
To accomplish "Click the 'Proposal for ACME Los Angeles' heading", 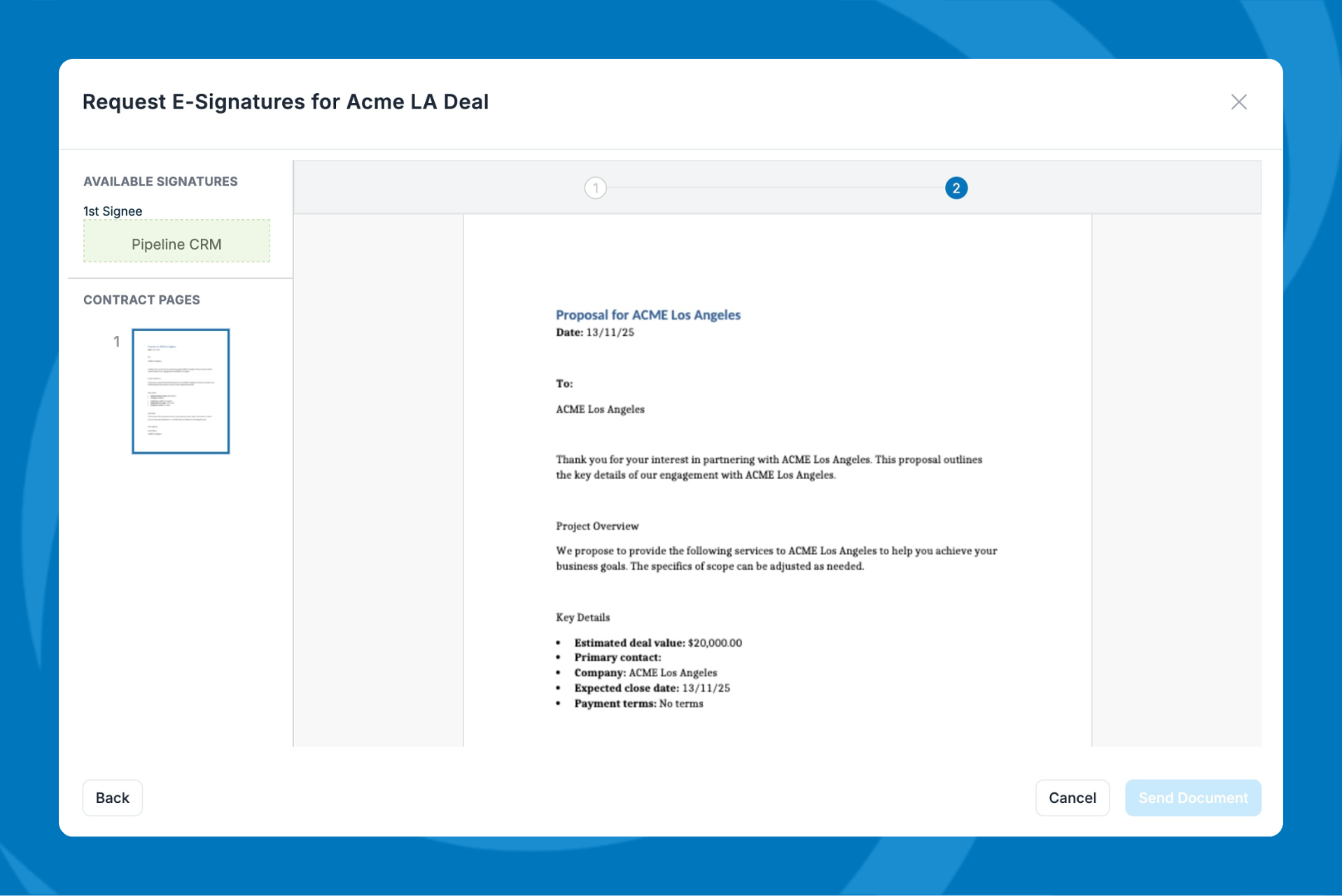I will 647,315.
